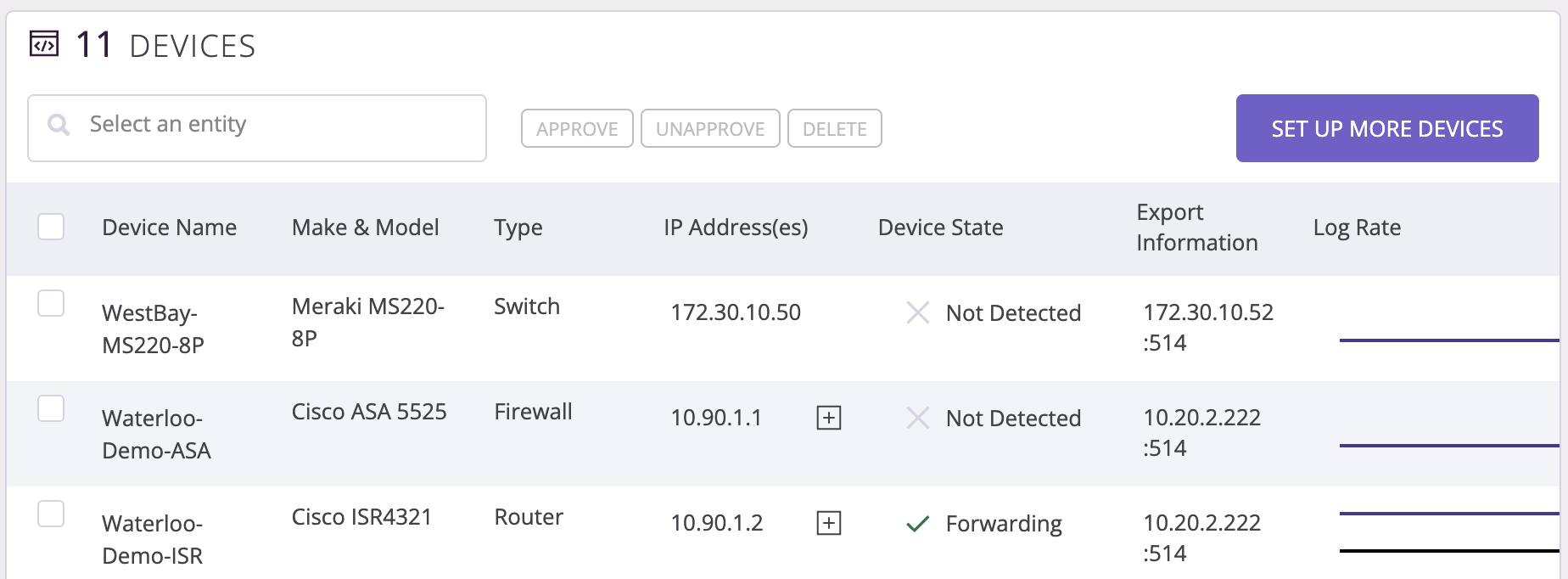1568x579 pixels.
Task: Click the APPROVE button
Action: tap(577, 128)
